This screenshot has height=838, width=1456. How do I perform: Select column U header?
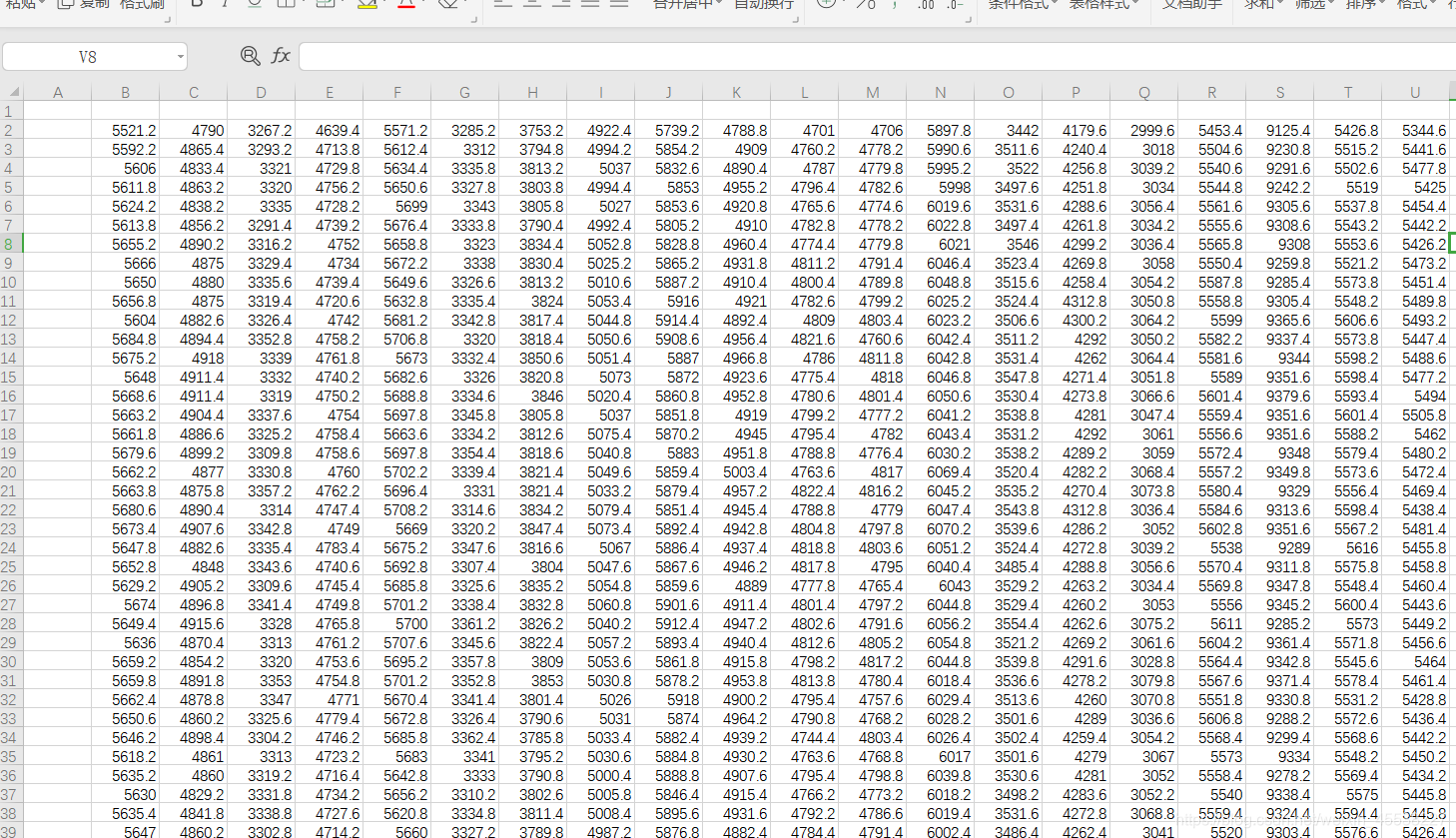pyautogui.click(x=1415, y=93)
